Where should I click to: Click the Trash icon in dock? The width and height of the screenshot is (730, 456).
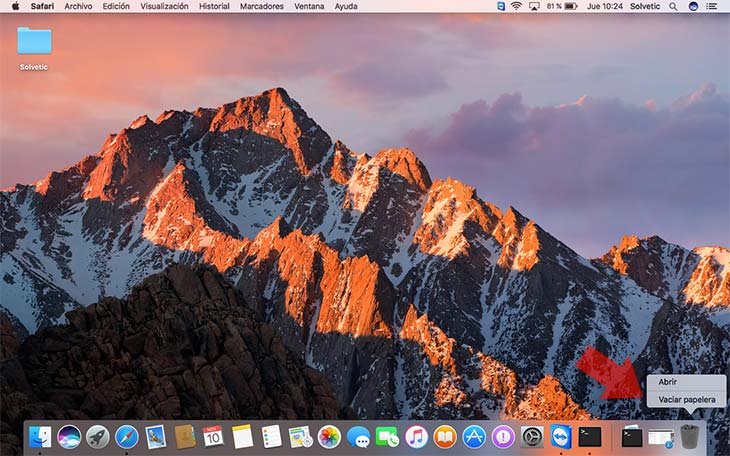690,437
